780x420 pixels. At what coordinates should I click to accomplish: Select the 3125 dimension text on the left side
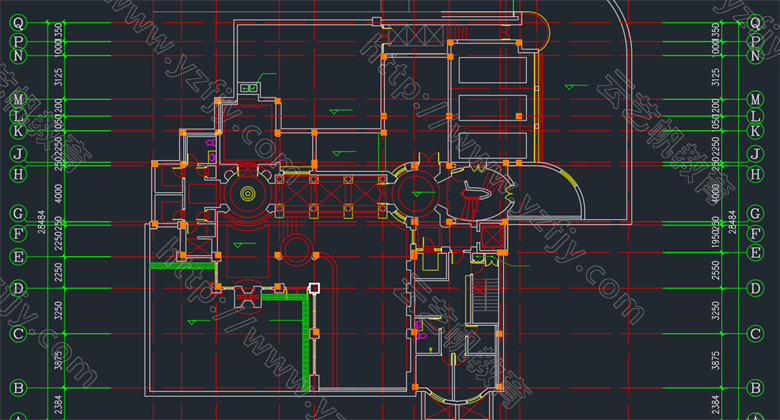pyautogui.click(x=59, y=78)
